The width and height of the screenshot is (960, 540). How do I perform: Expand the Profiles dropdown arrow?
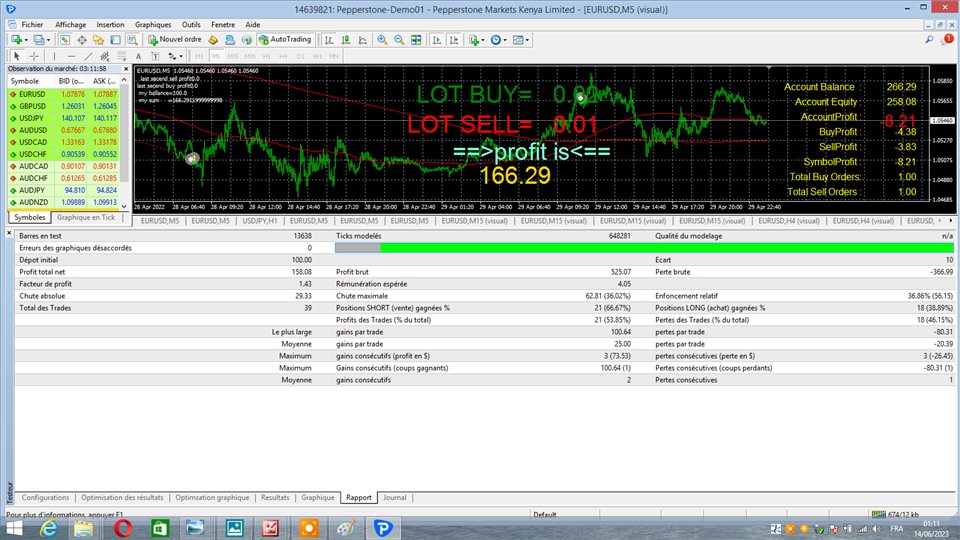48,40
